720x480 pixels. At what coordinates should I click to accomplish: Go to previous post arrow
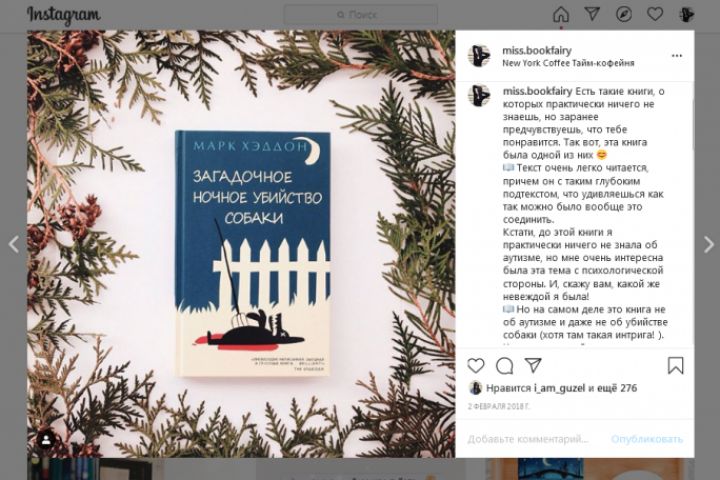click(14, 244)
